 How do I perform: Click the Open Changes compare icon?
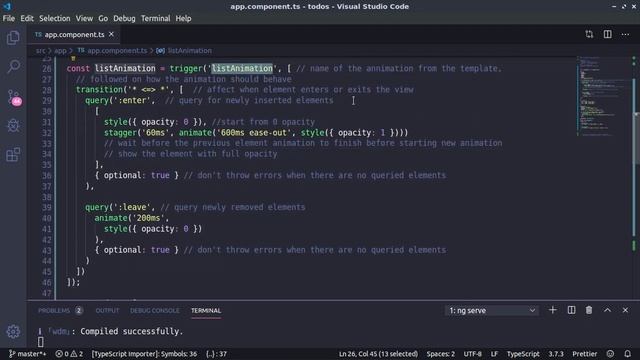click(589, 34)
